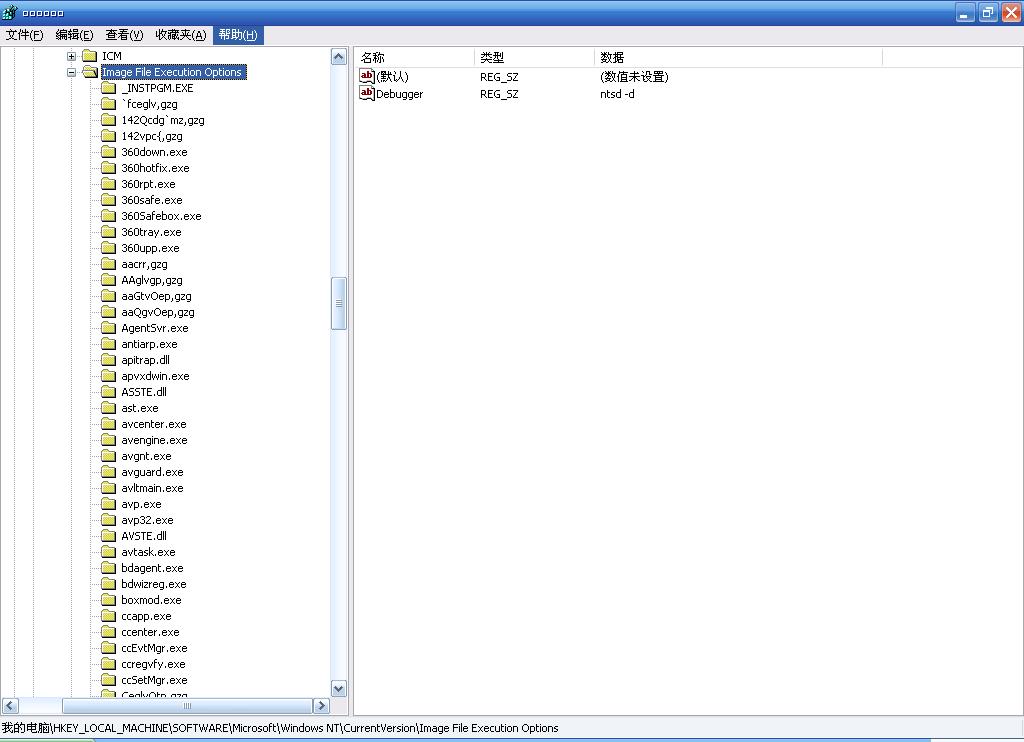1024x742 pixels.
Task: Select the bdwizreg.exe key
Action: coord(153,585)
